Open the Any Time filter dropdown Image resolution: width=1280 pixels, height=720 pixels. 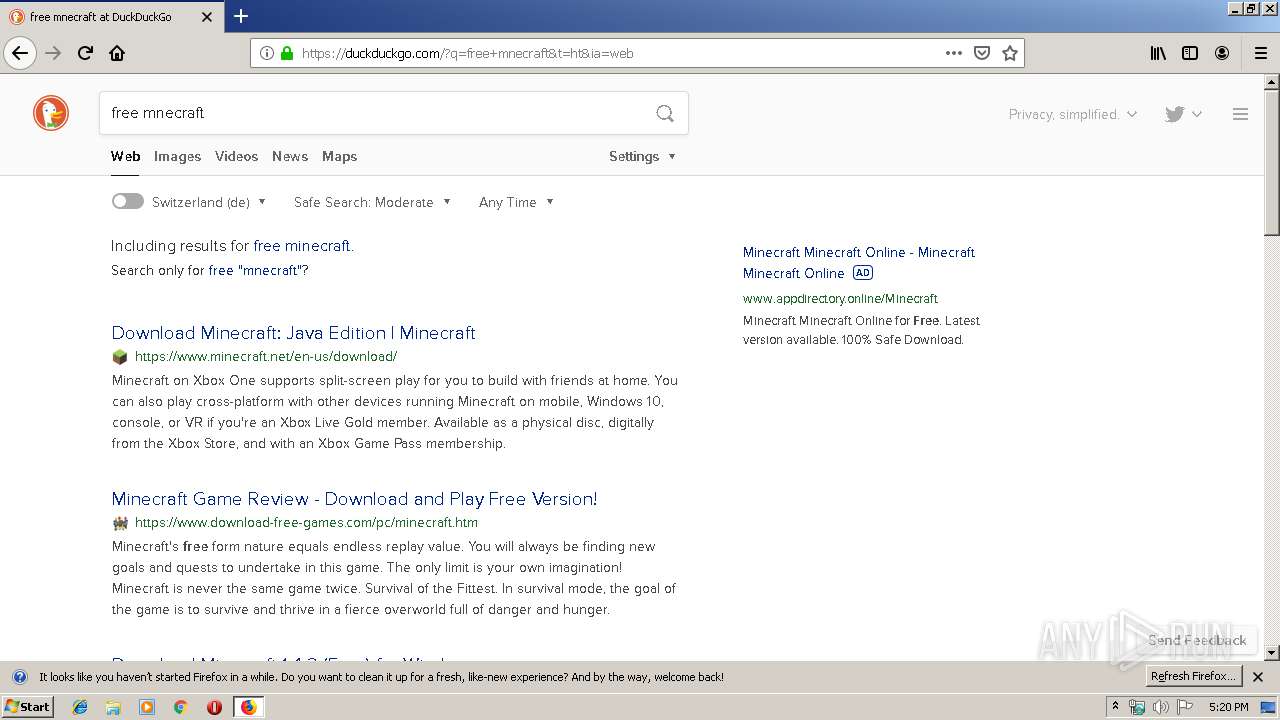pyautogui.click(x=516, y=202)
